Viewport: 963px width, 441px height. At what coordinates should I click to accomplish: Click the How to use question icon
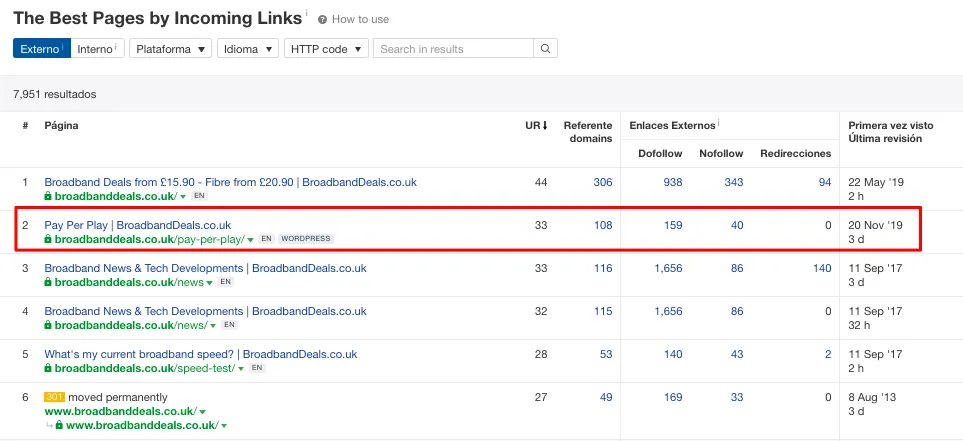pos(322,20)
